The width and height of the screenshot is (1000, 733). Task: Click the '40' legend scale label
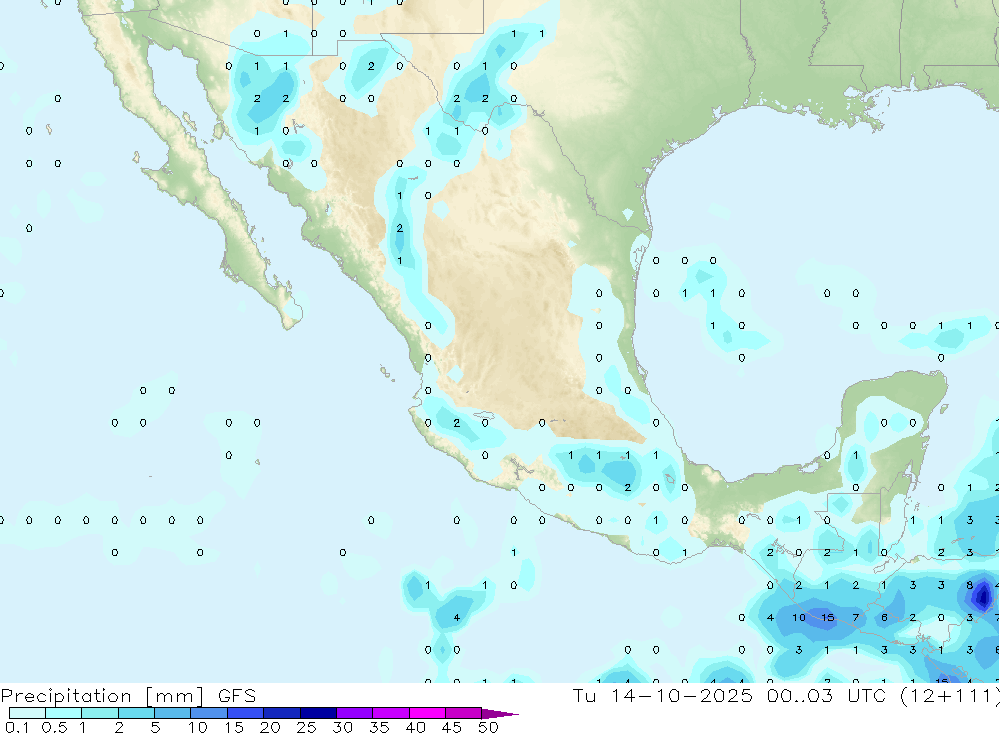click(415, 727)
